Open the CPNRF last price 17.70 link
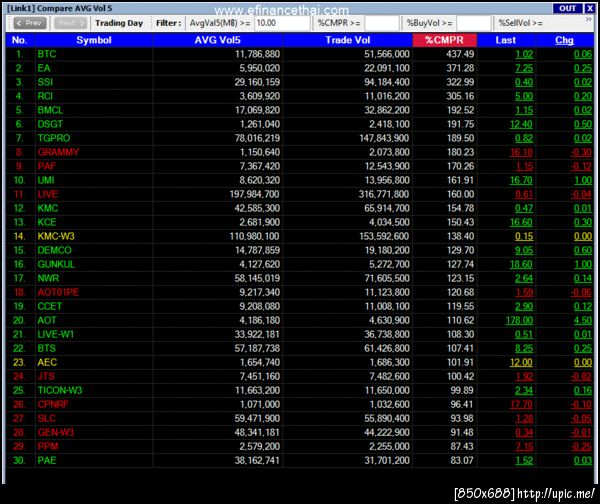Image resolution: width=600 pixels, height=504 pixels. pos(521,405)
